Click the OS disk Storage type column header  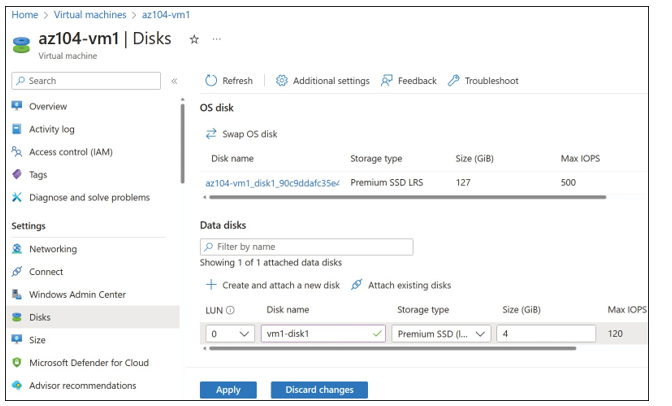(x=376, y=159)
